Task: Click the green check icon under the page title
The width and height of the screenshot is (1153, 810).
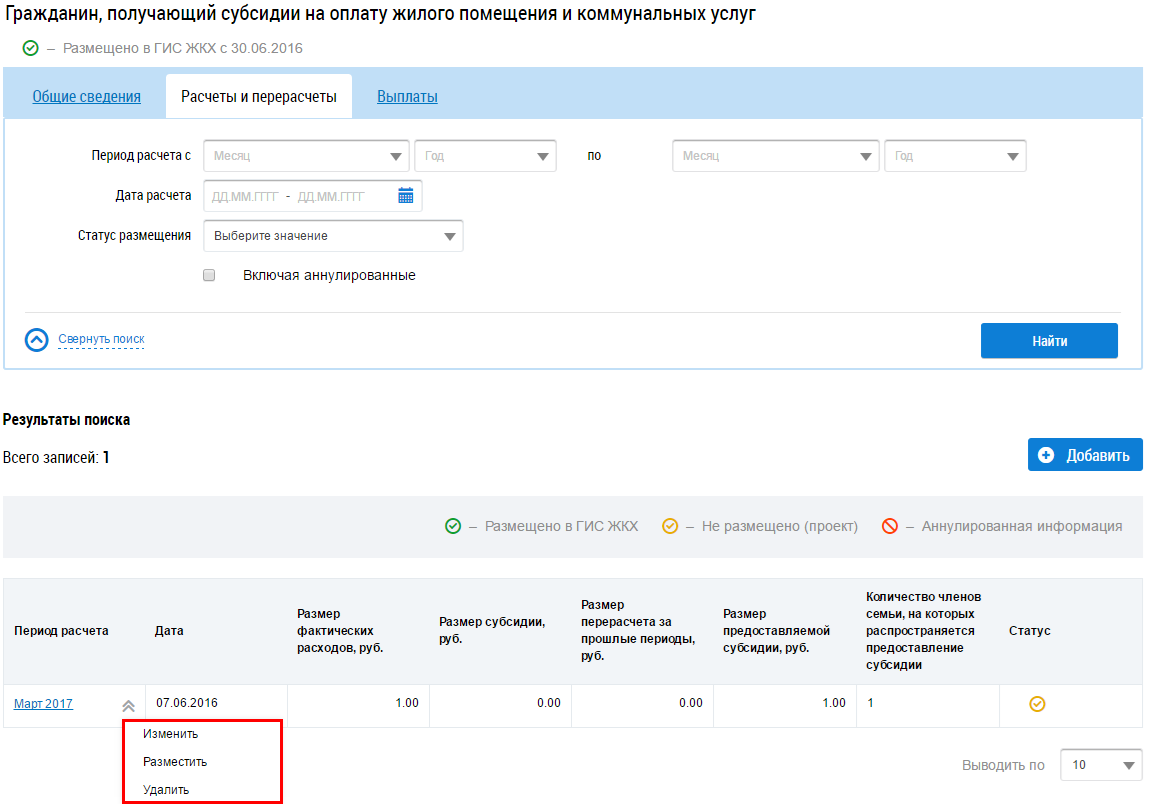Action: pyautogui.click(x=30, y=48)
